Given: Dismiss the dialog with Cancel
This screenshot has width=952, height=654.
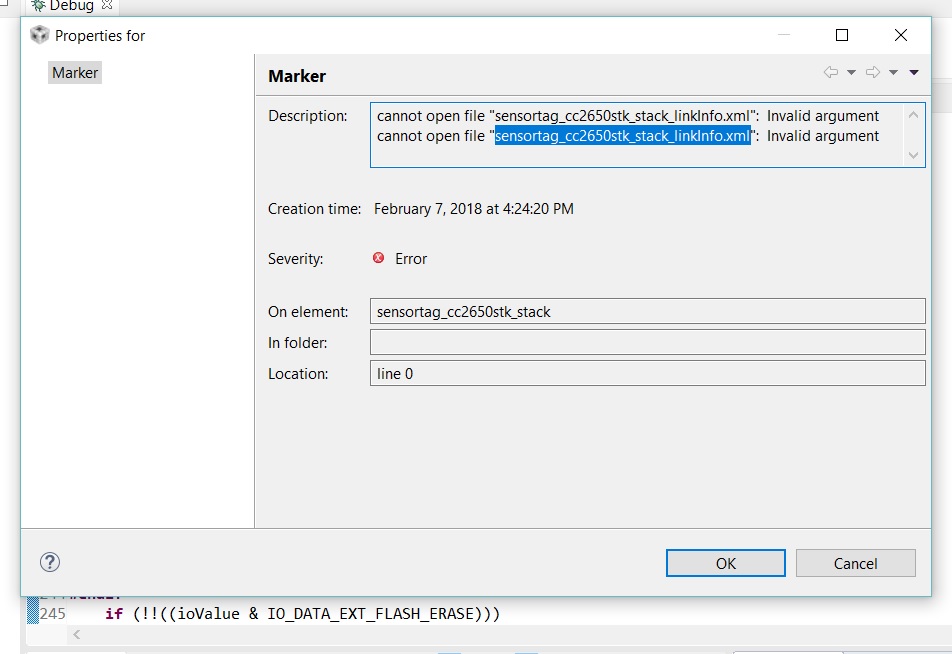Looking at the screenshot, I should pos(855,563).
